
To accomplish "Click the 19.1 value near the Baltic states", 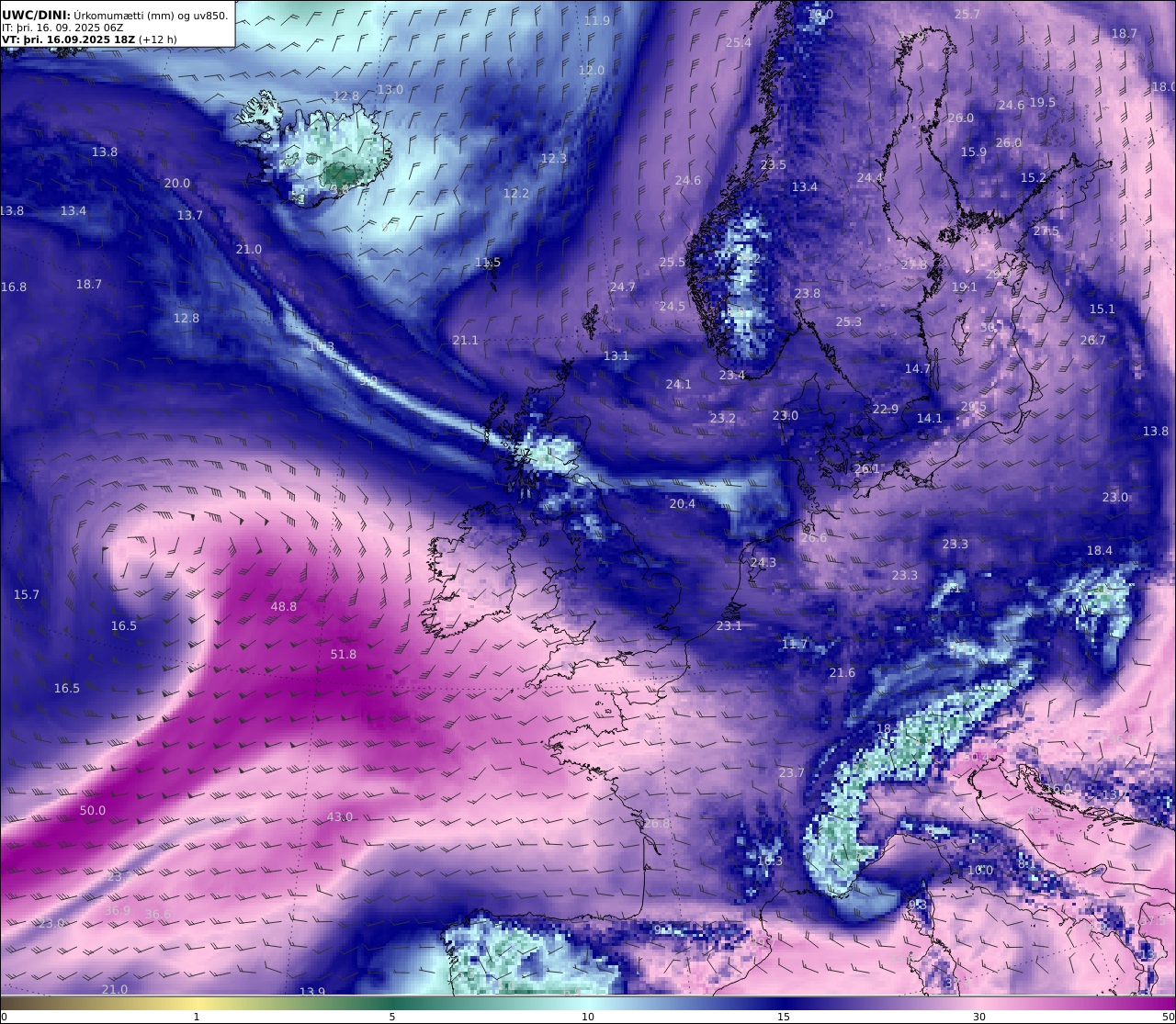I will pyautogui.click(x=965, y=287).
